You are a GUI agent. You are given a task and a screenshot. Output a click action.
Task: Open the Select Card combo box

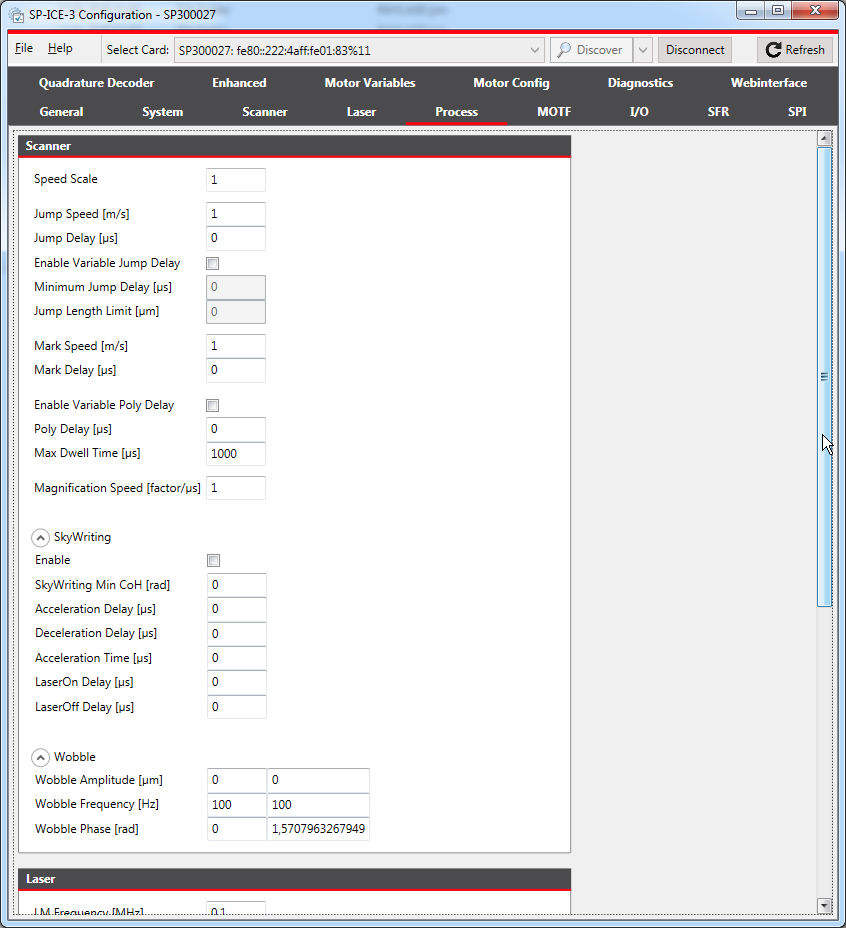click(x=359, y=50)
